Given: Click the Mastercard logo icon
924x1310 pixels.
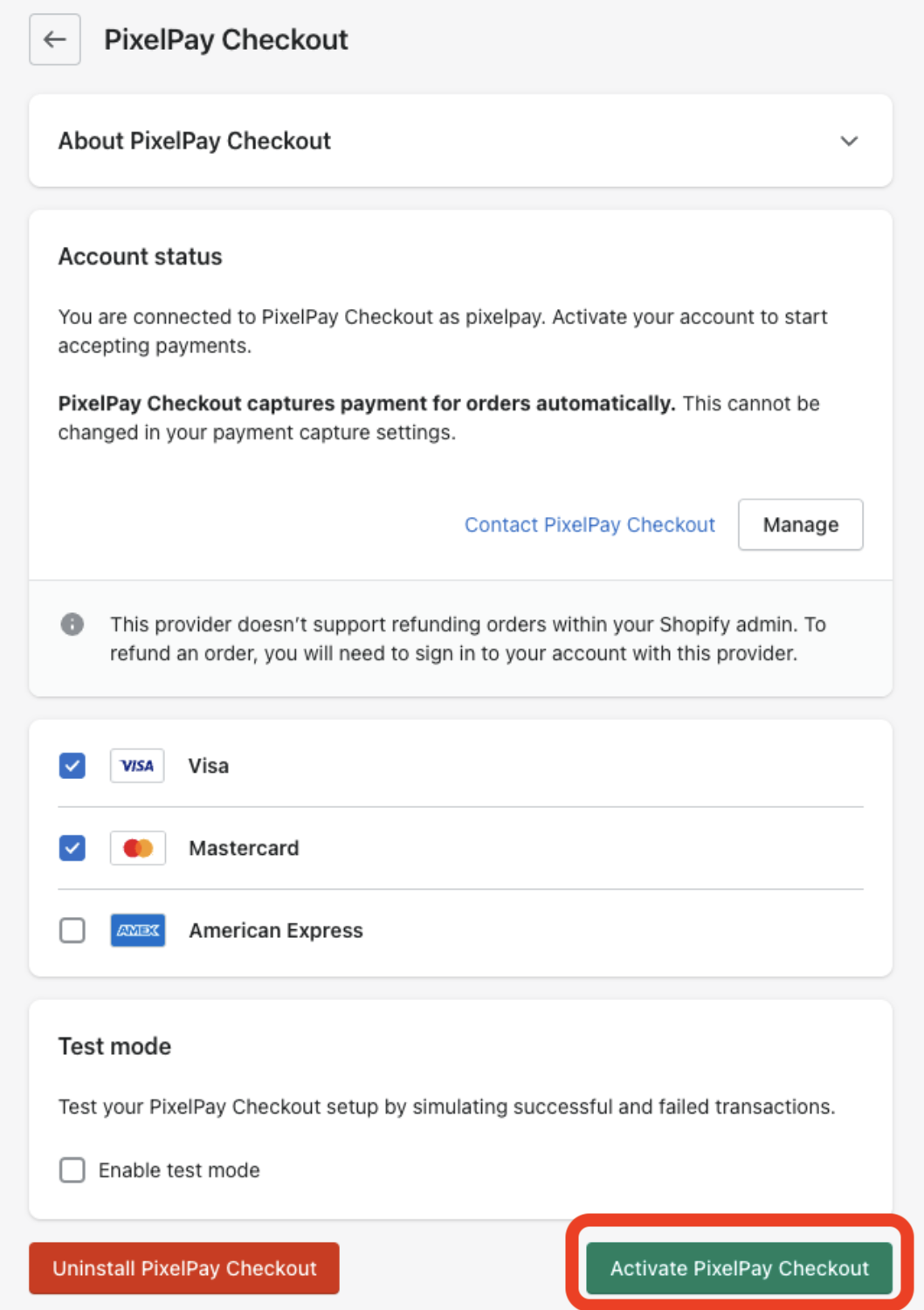Looking at the screenshot, I should (138, 848).
